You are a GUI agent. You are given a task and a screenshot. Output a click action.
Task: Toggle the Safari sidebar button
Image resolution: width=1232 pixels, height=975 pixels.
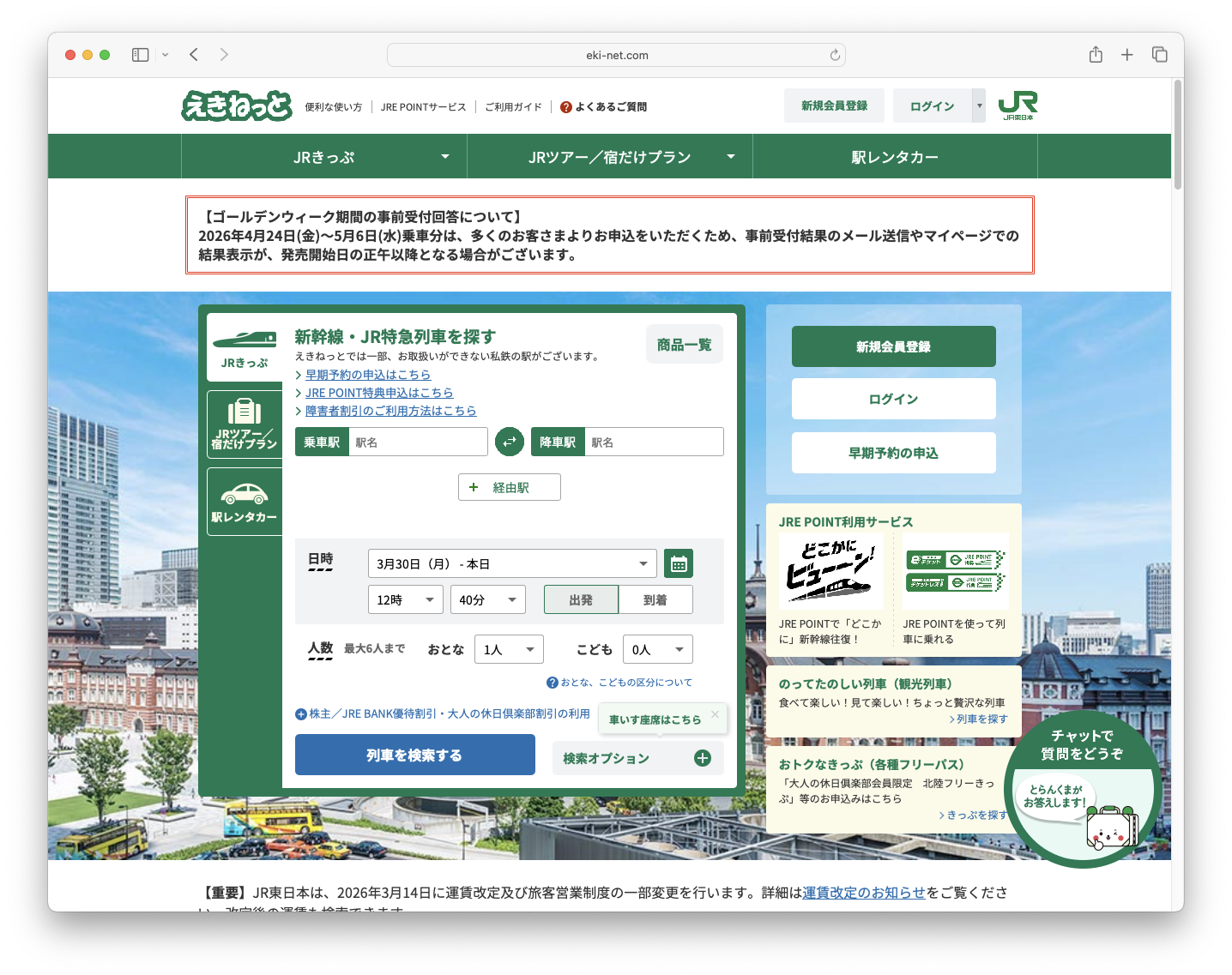pos(139,54)
